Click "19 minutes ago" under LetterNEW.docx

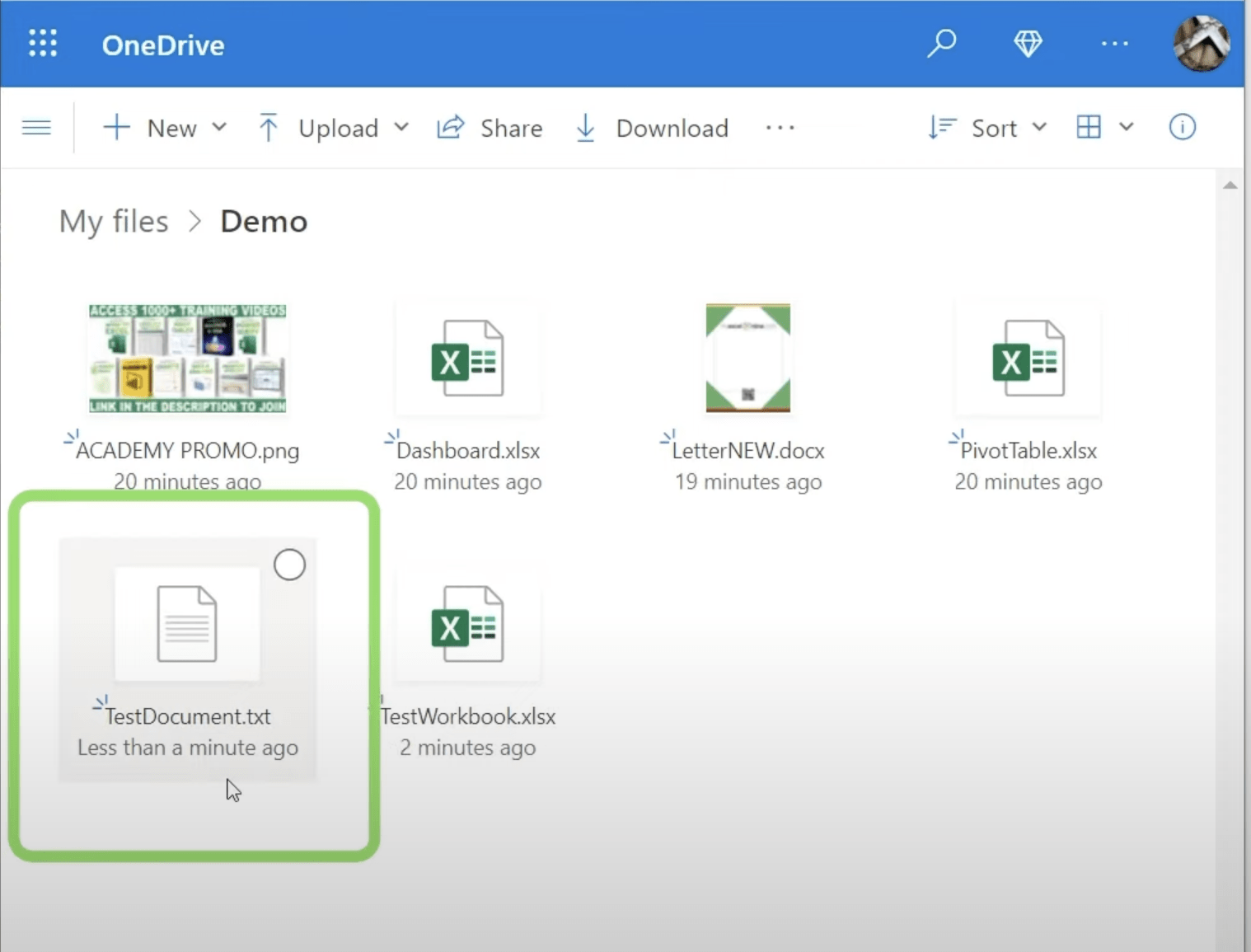click(x=748, y=481)
